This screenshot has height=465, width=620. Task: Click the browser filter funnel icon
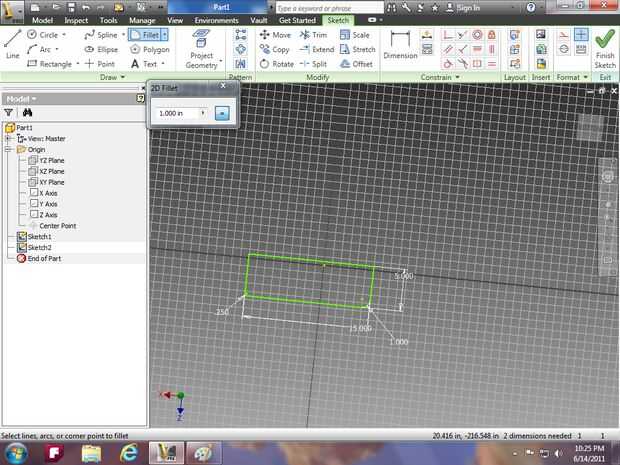pyautogui.click(x=8, y=113)
